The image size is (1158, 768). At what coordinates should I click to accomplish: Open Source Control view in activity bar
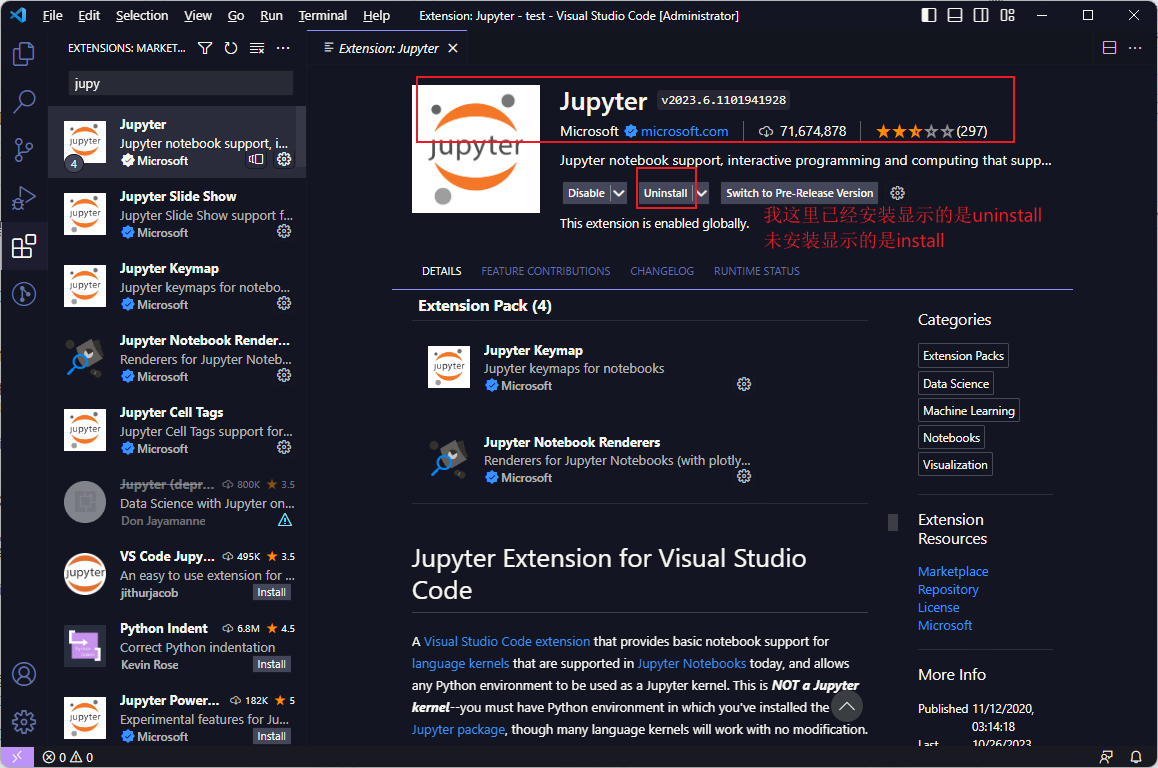(x=24, y=150)
